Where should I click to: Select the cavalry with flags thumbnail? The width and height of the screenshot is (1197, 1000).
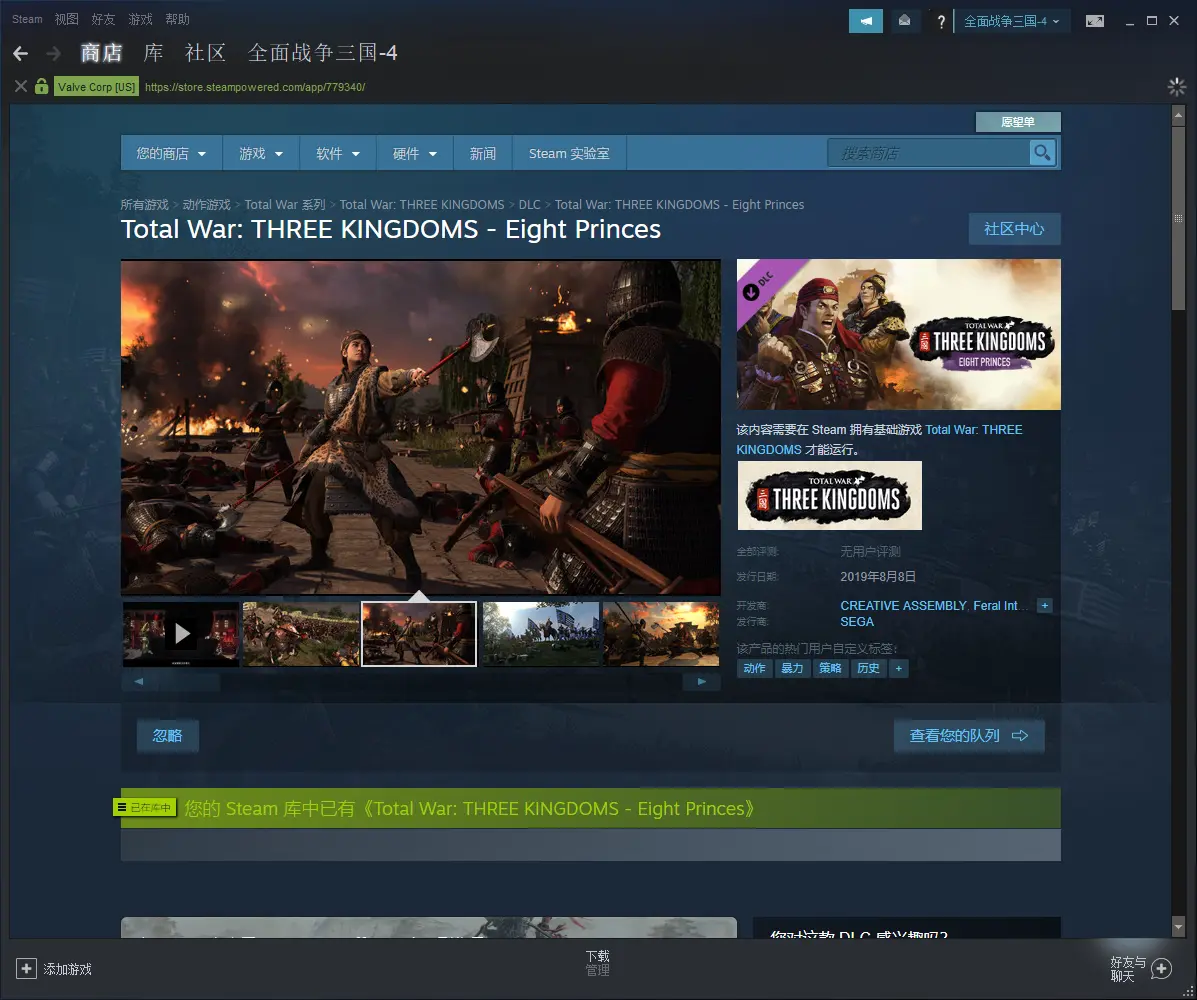541,634
